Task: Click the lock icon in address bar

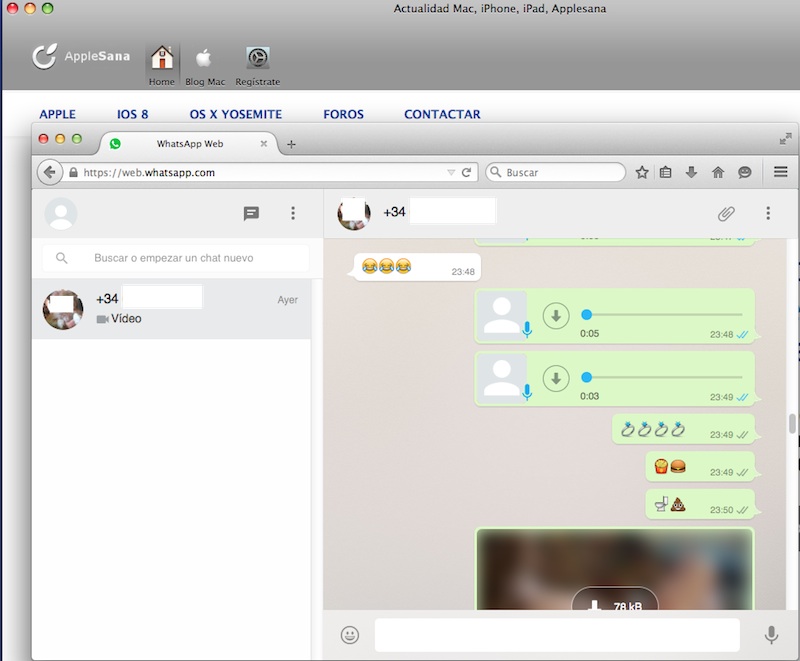Action: [73, 172]
